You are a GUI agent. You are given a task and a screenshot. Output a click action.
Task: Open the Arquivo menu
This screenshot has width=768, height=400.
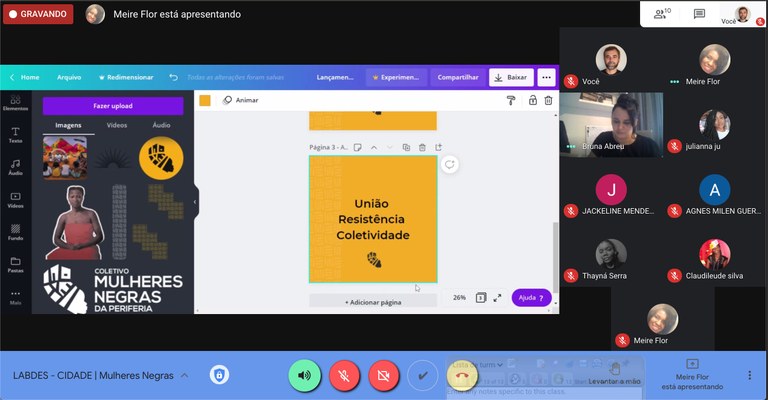[69, 77]
